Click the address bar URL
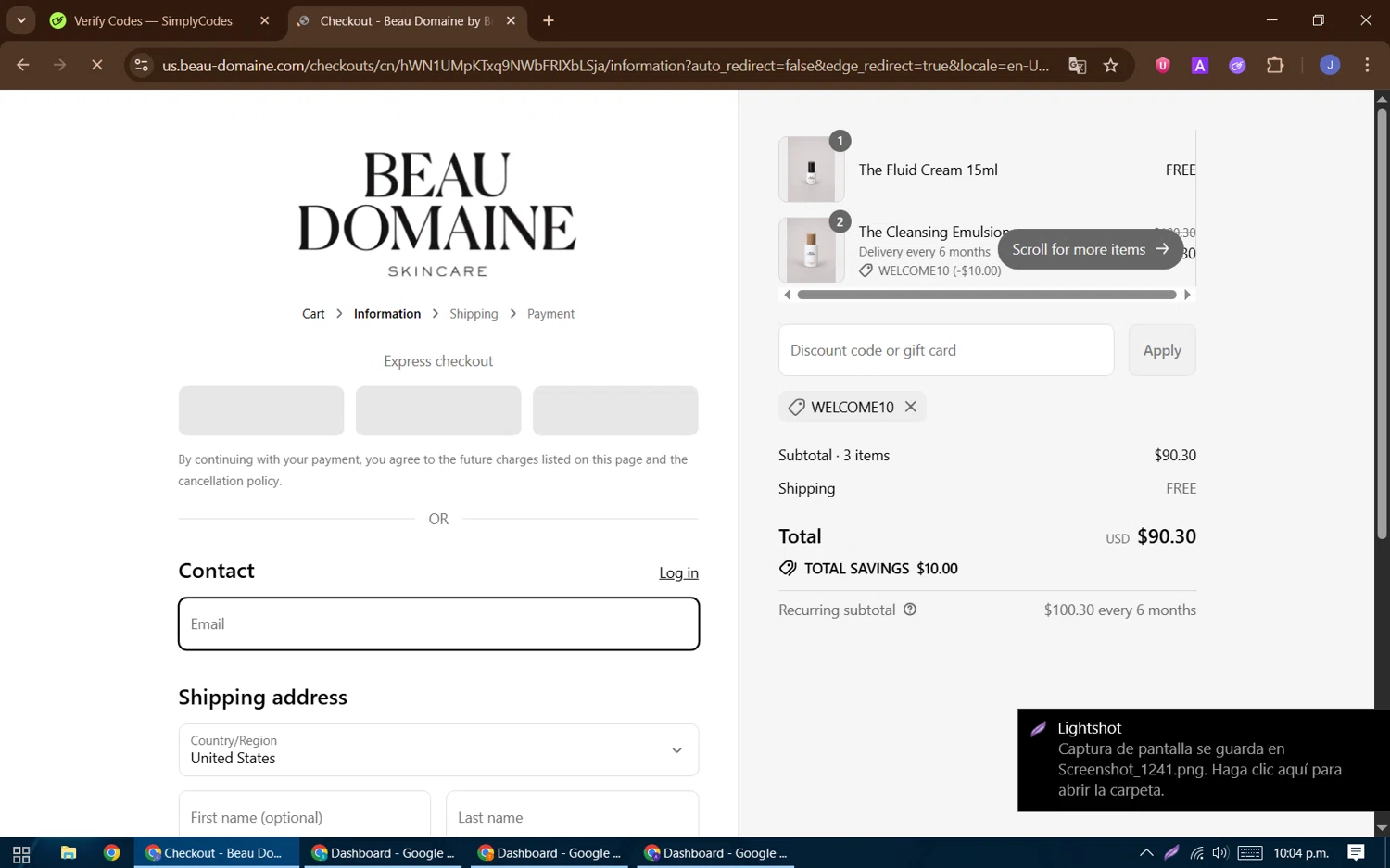Image resolution: width=1390 pixels, height=868 pixels. pos(605,66)
